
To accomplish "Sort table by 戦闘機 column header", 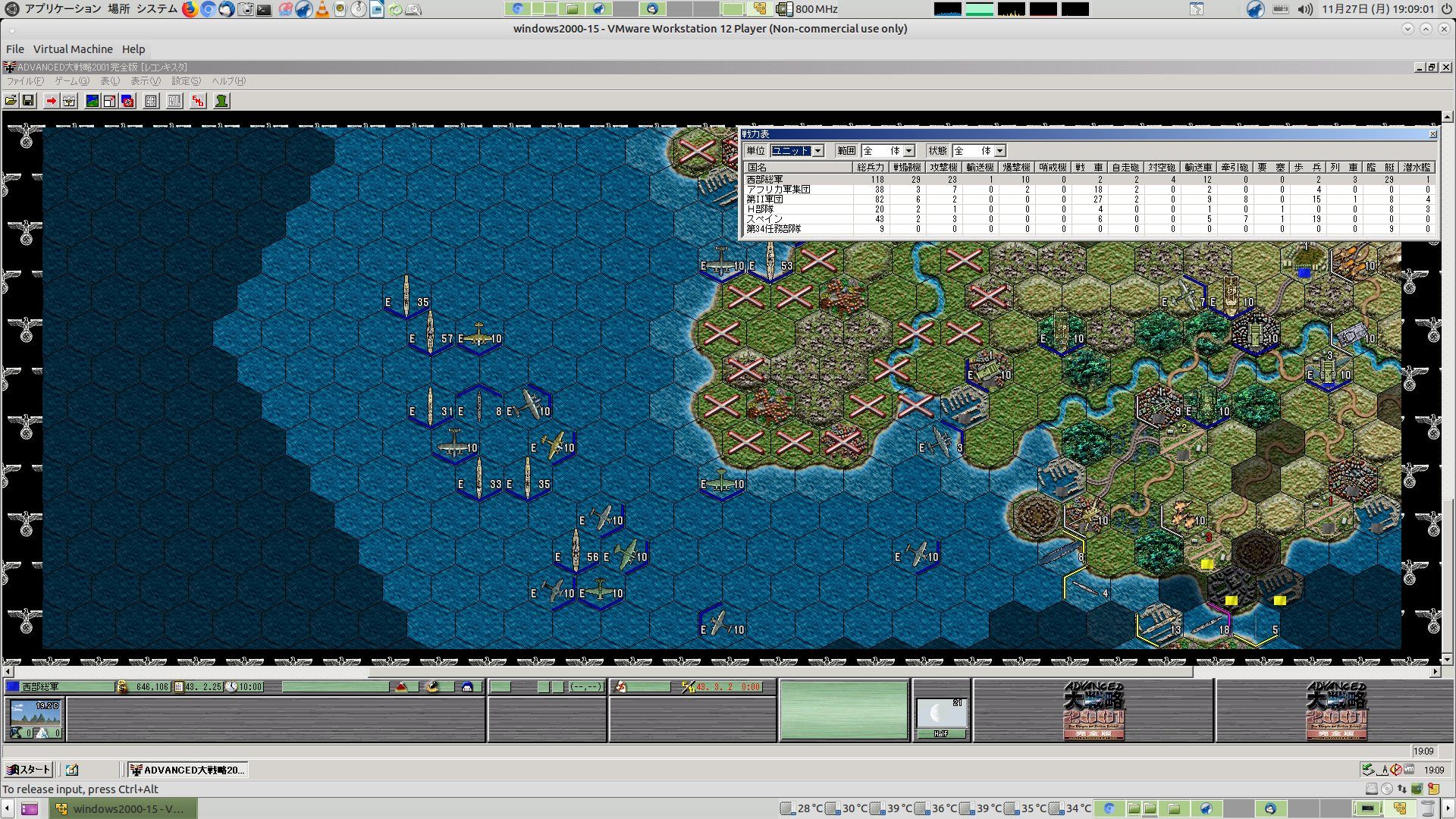I will (907, 168).
